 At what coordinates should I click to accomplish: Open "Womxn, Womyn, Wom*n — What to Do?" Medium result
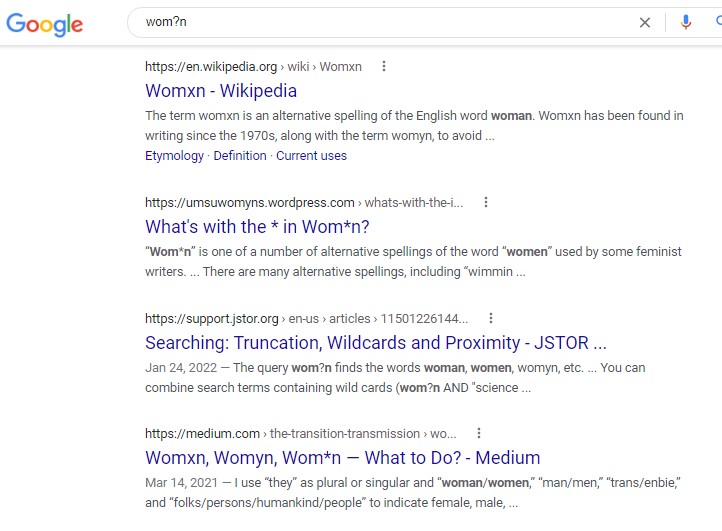point(343,458)
